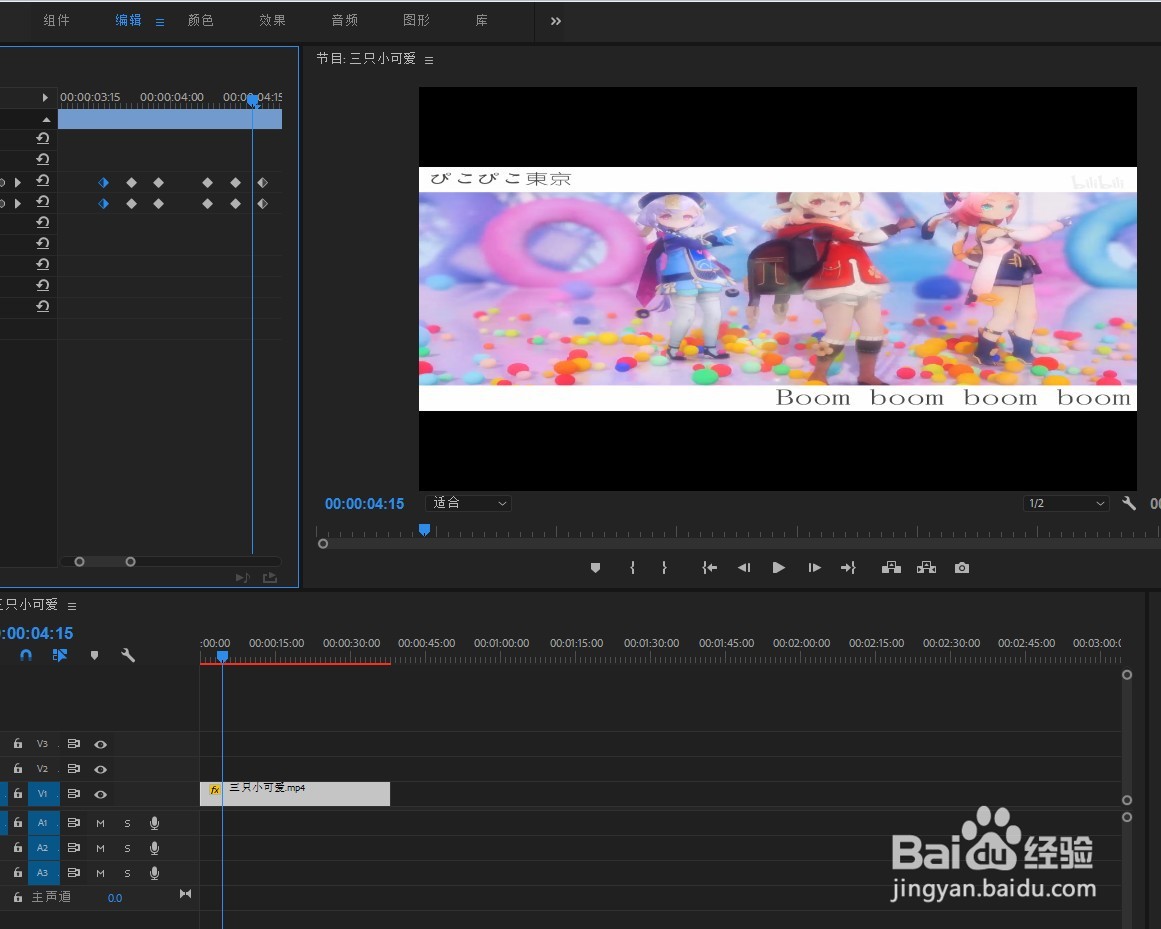
Task: Toggle sync lock for track V3
Action: [73, 744]
